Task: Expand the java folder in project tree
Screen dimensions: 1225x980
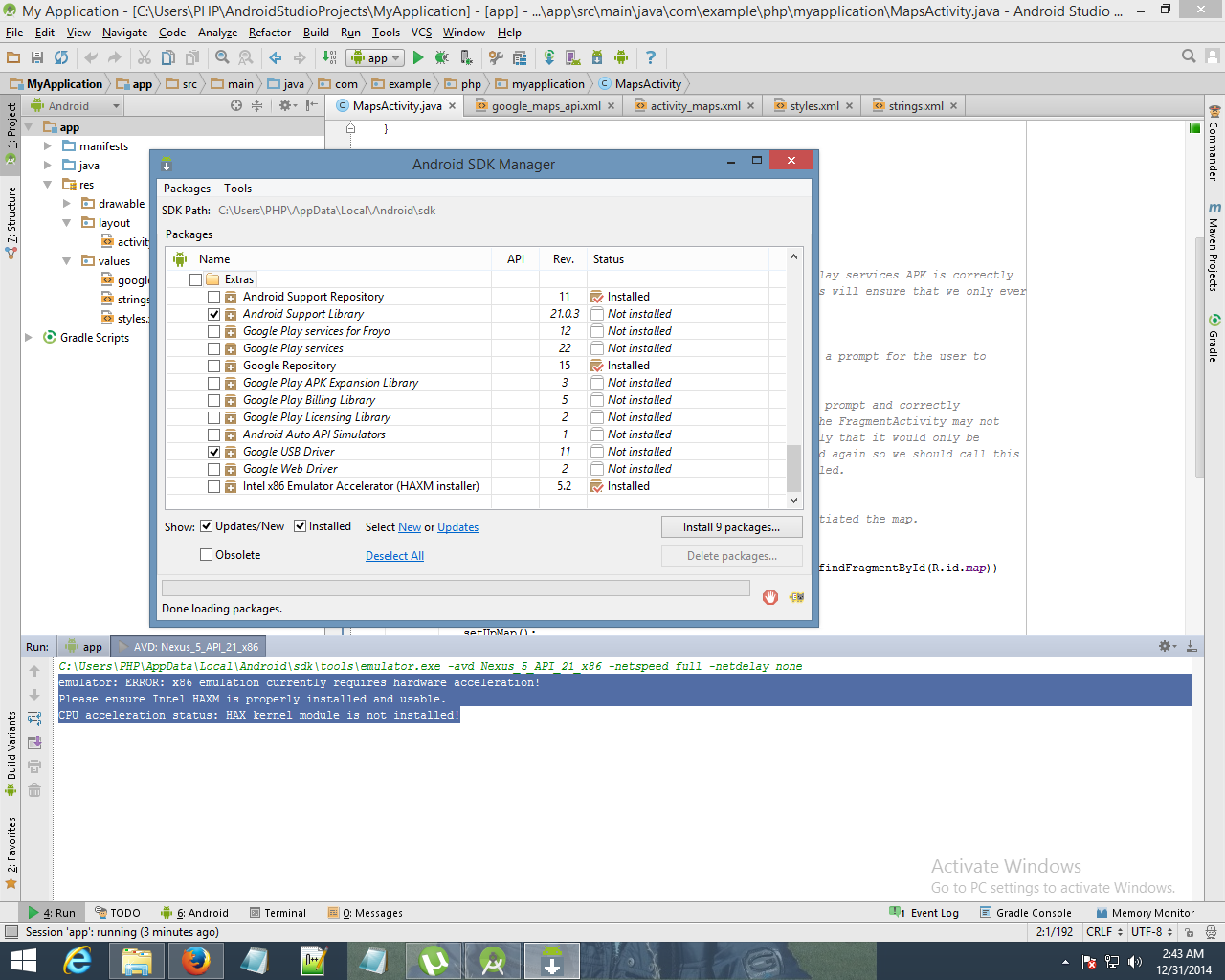Action: click(48, 166)
